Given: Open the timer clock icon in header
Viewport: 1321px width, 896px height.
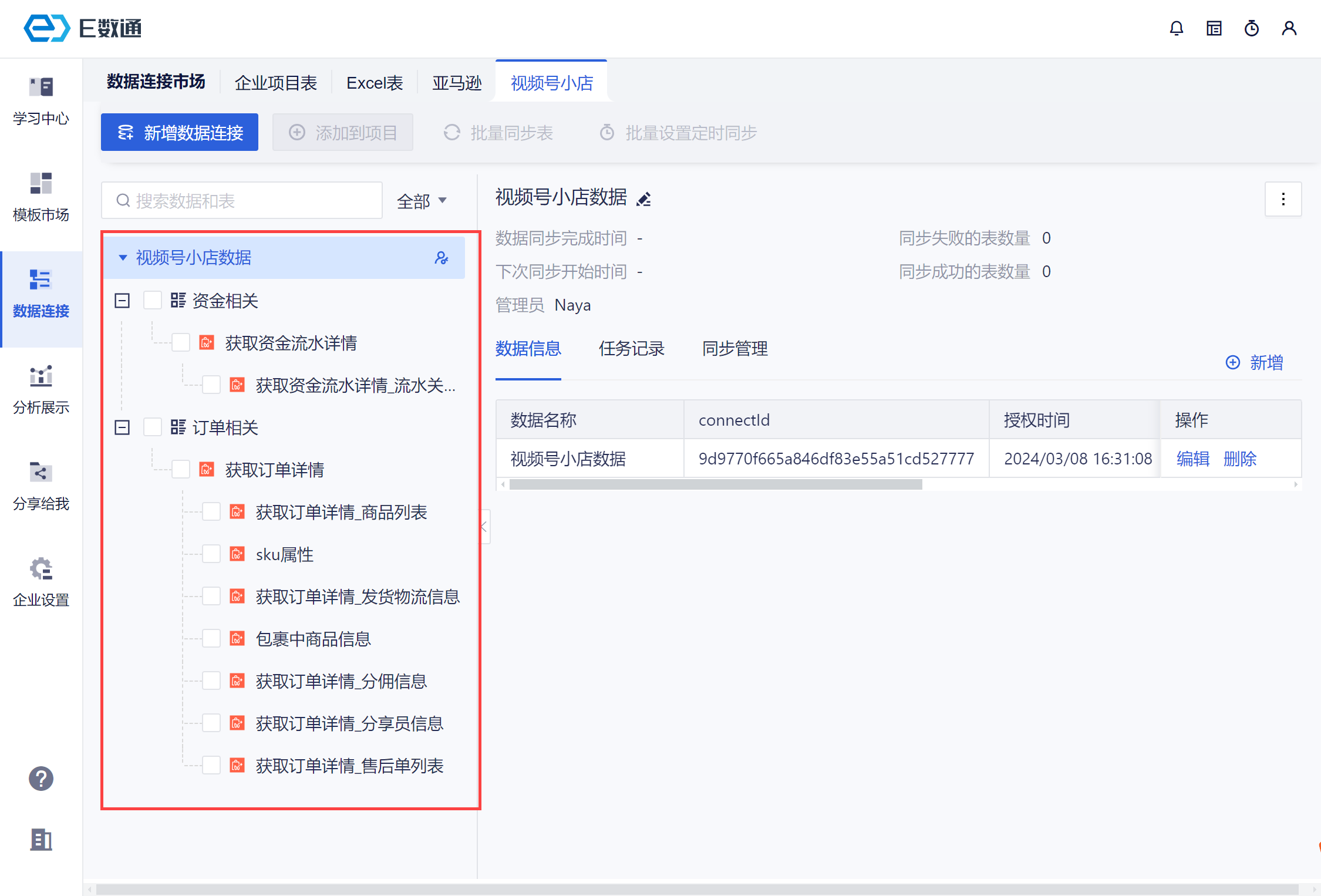Looking at the screenshot, I should [1251, 28].
